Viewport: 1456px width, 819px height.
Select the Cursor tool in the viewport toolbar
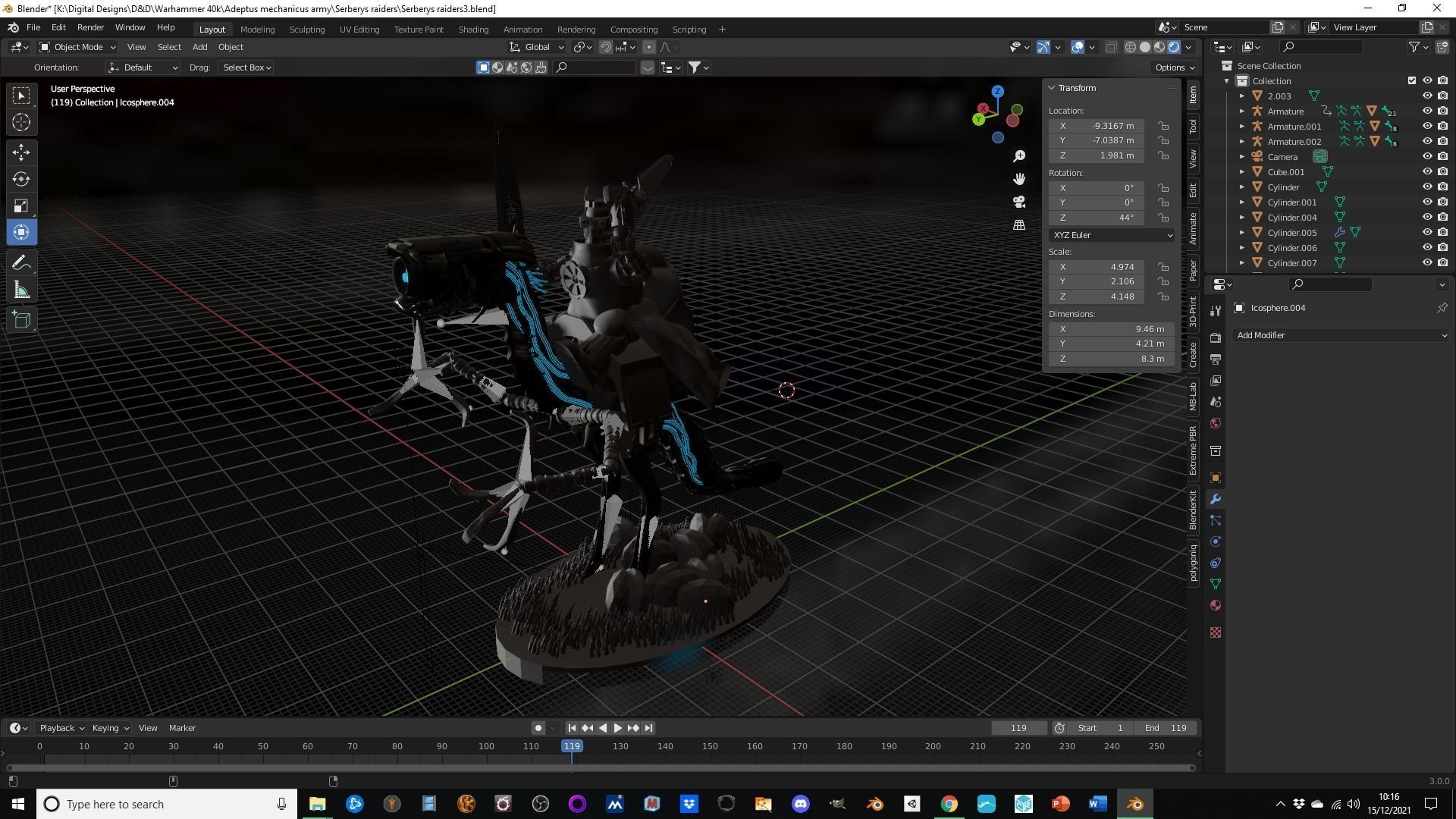coord(21,122)
